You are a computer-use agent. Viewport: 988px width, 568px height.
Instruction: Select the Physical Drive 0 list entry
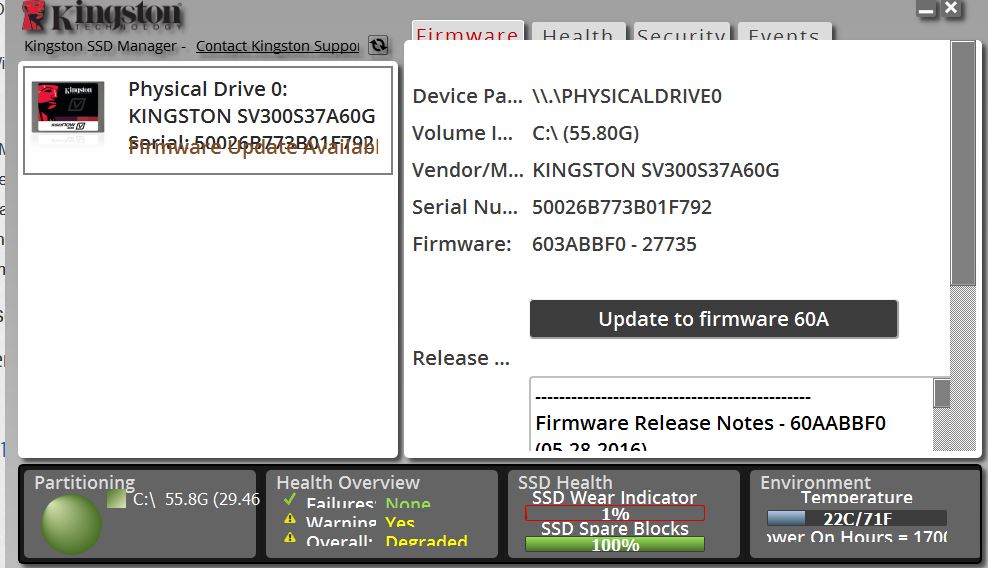coord(208,120)
